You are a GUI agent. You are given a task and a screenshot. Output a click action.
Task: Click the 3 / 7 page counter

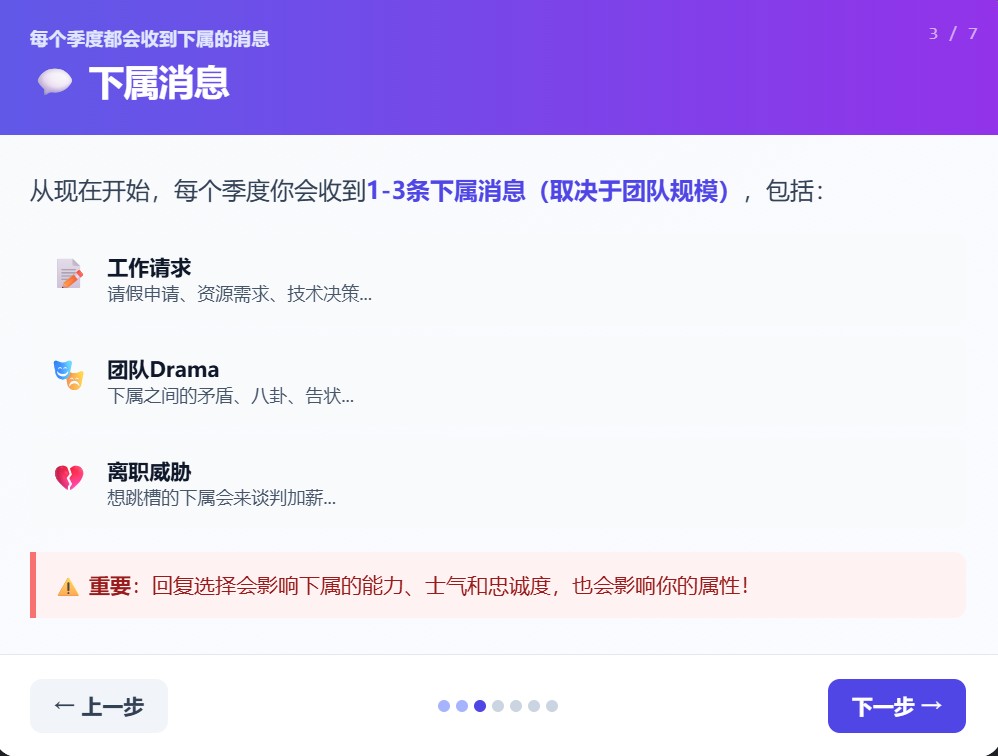(952, 34)
